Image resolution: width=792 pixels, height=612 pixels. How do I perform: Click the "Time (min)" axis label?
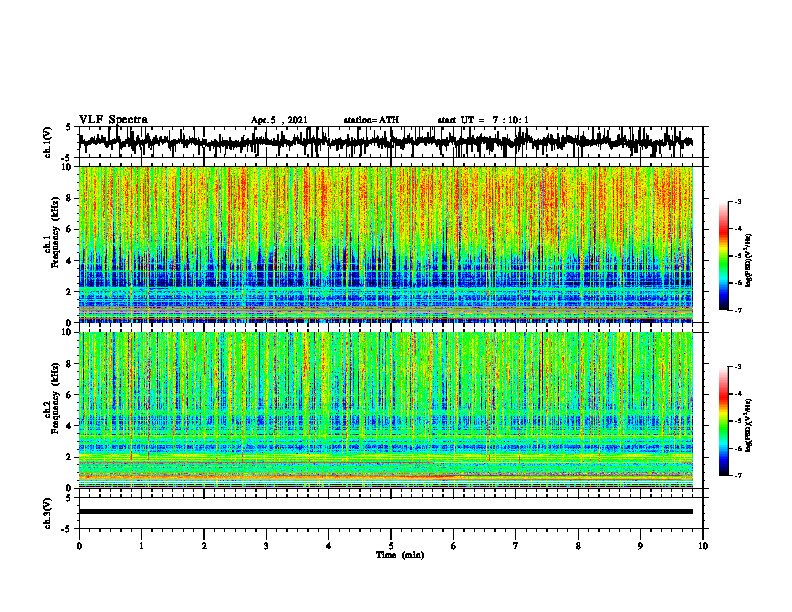coord(400,555)
